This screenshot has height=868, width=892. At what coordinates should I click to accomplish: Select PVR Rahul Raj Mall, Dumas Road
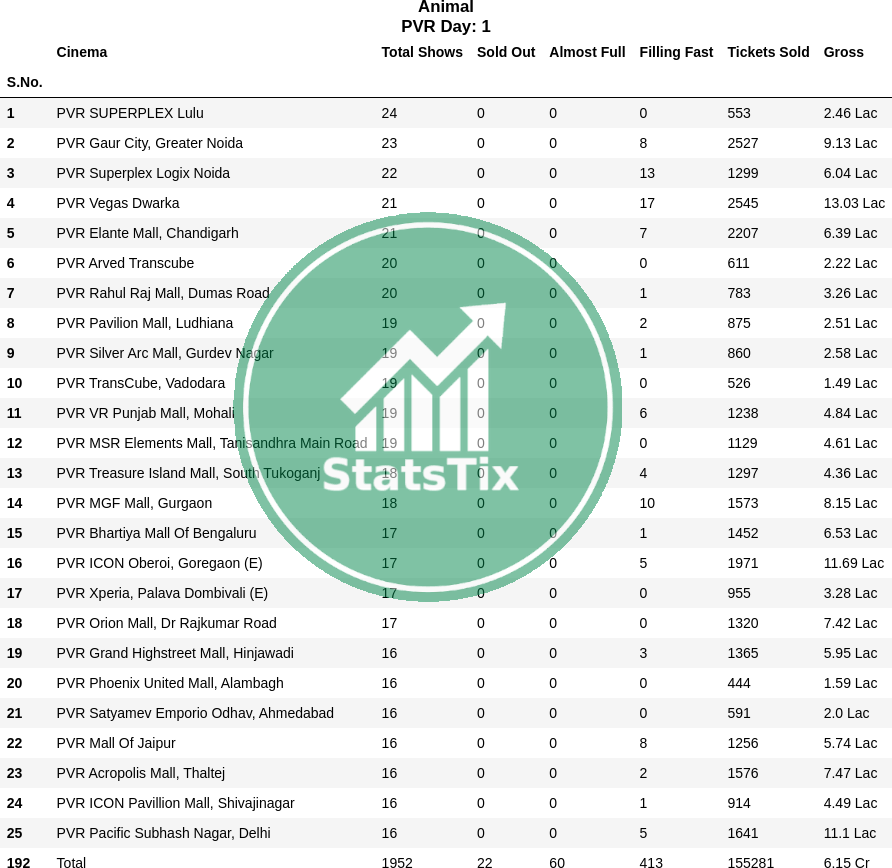point(163,294)
